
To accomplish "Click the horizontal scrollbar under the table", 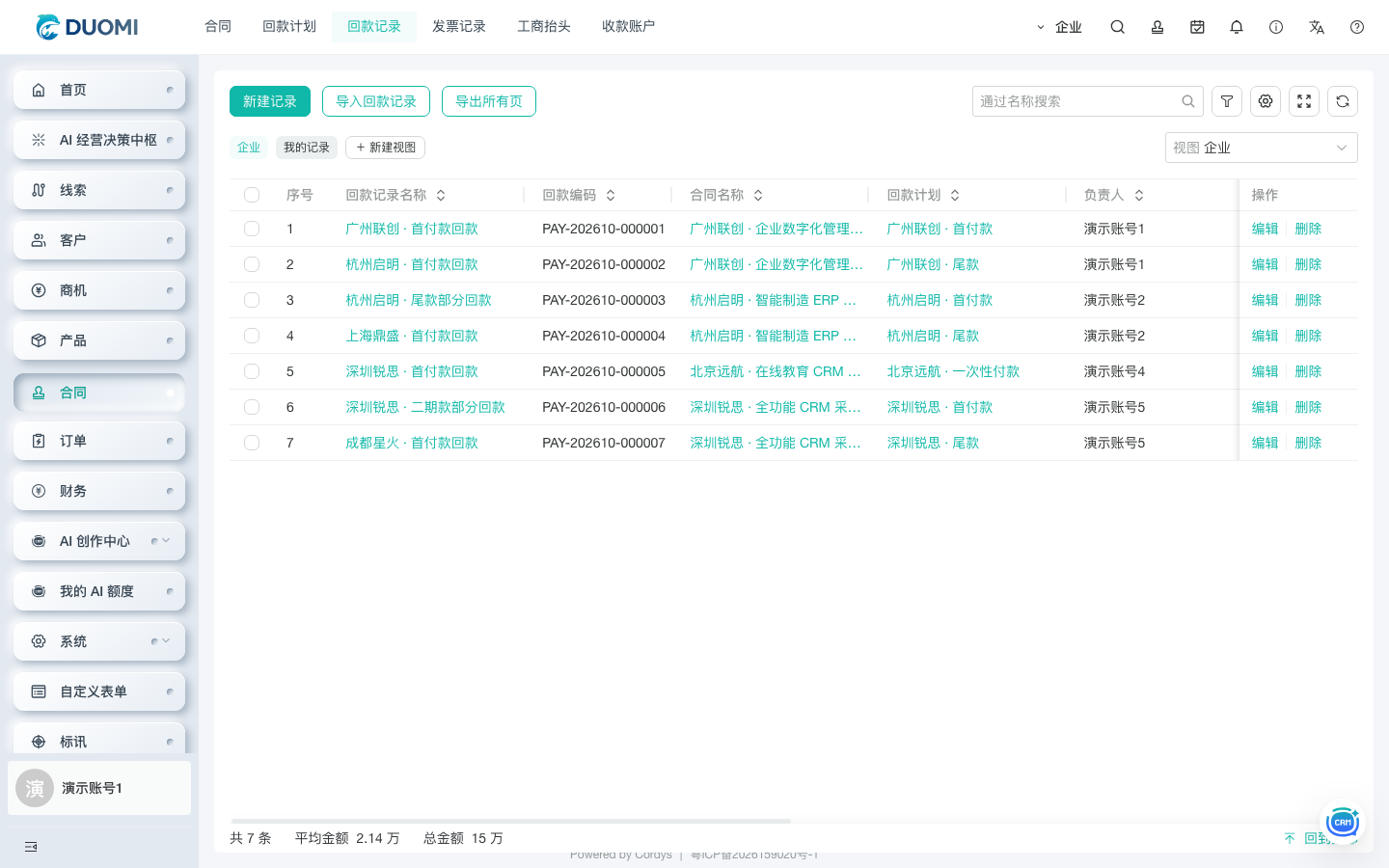I will 511,821.
